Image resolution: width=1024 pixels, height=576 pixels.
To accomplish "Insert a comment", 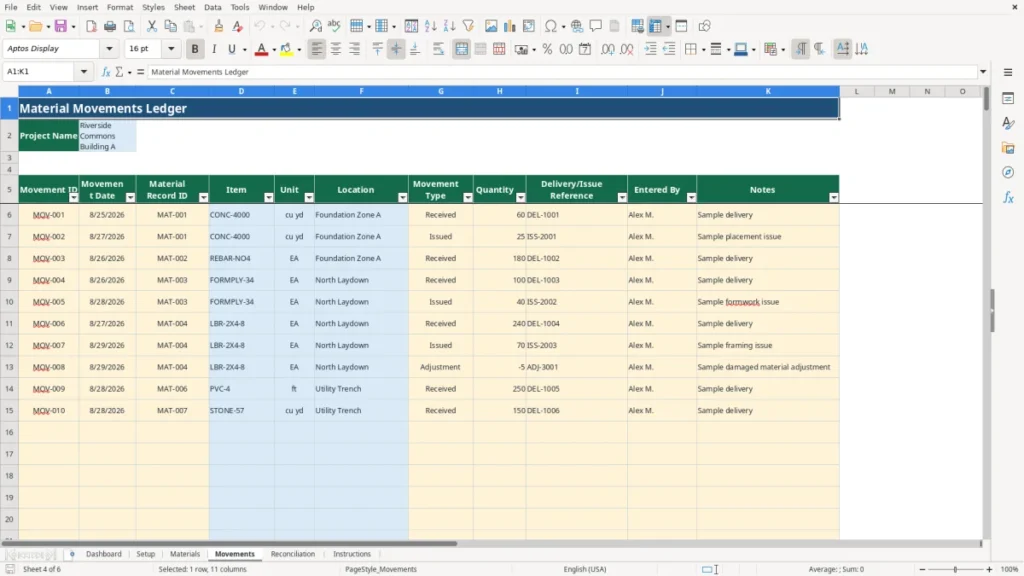I will [596, 26].
